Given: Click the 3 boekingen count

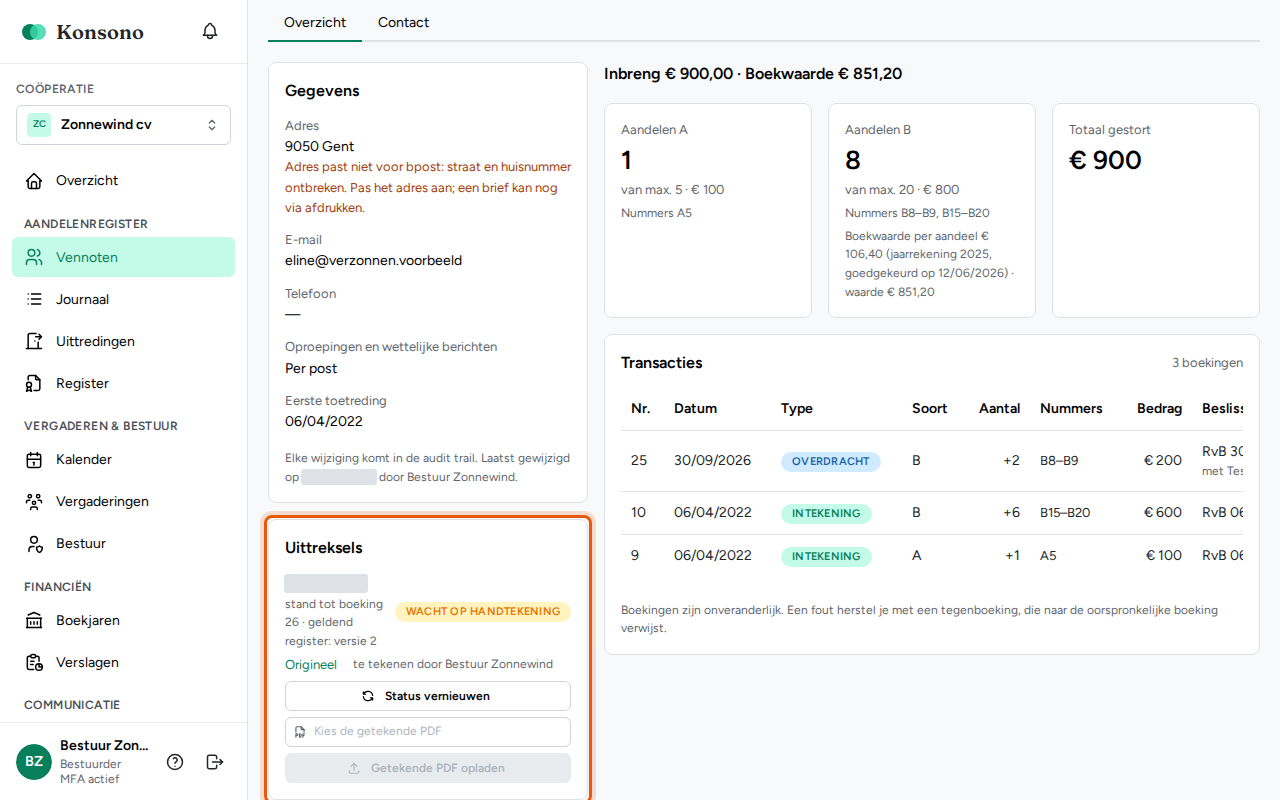Looking at the screenshot, I should click(x=1208, y=363).
